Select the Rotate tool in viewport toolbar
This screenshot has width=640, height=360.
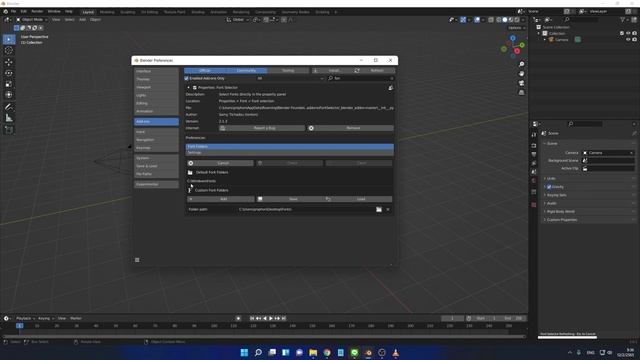coord(9,73)
